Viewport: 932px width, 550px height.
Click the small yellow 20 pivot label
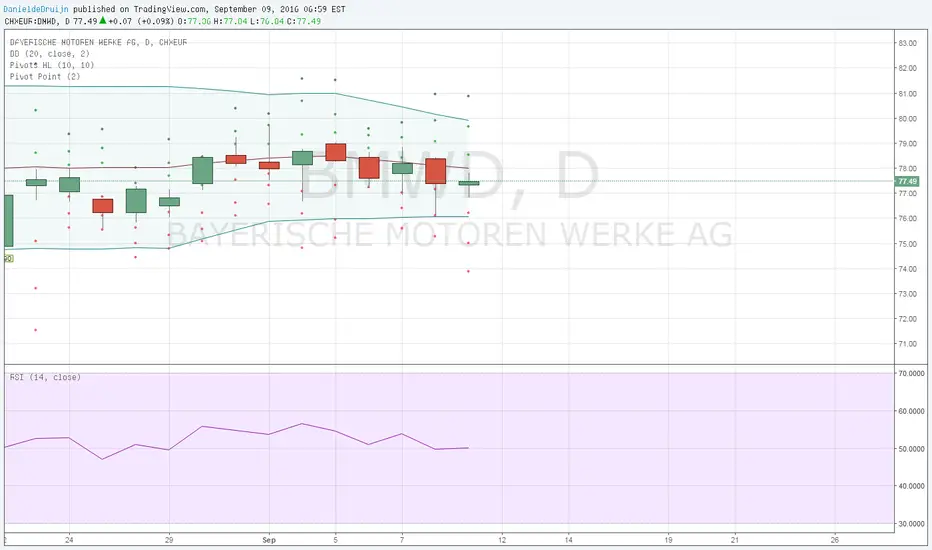(8, 259)
